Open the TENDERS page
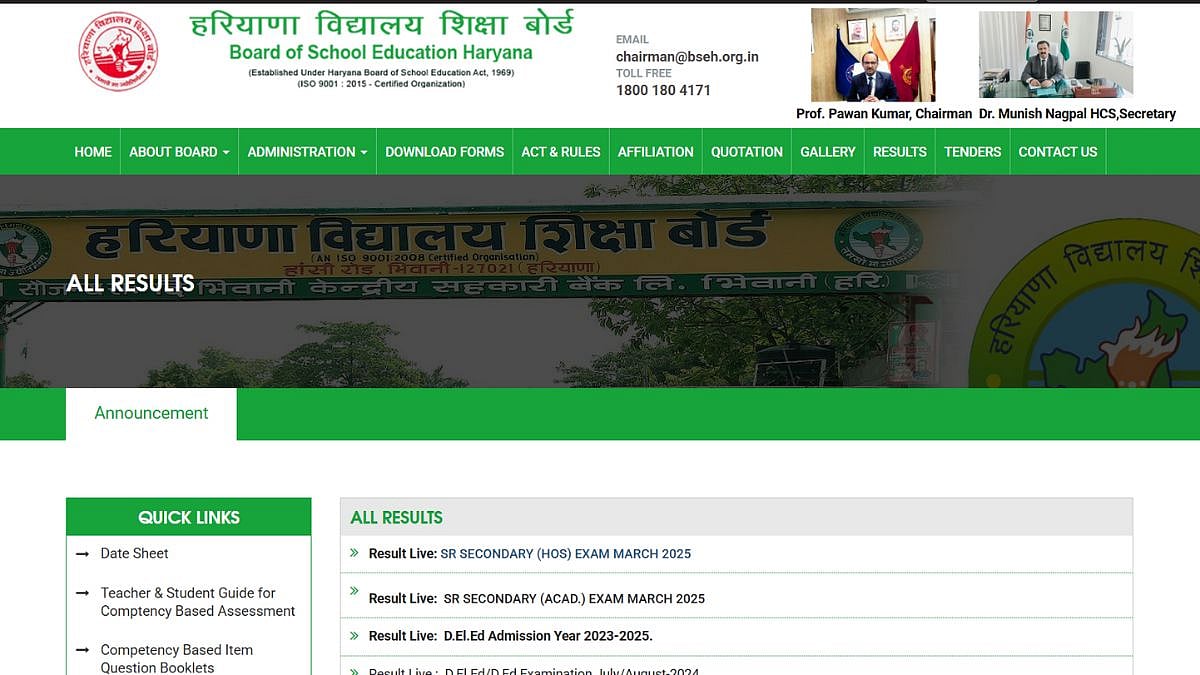 pyautogui.click(x=972, y=152)
